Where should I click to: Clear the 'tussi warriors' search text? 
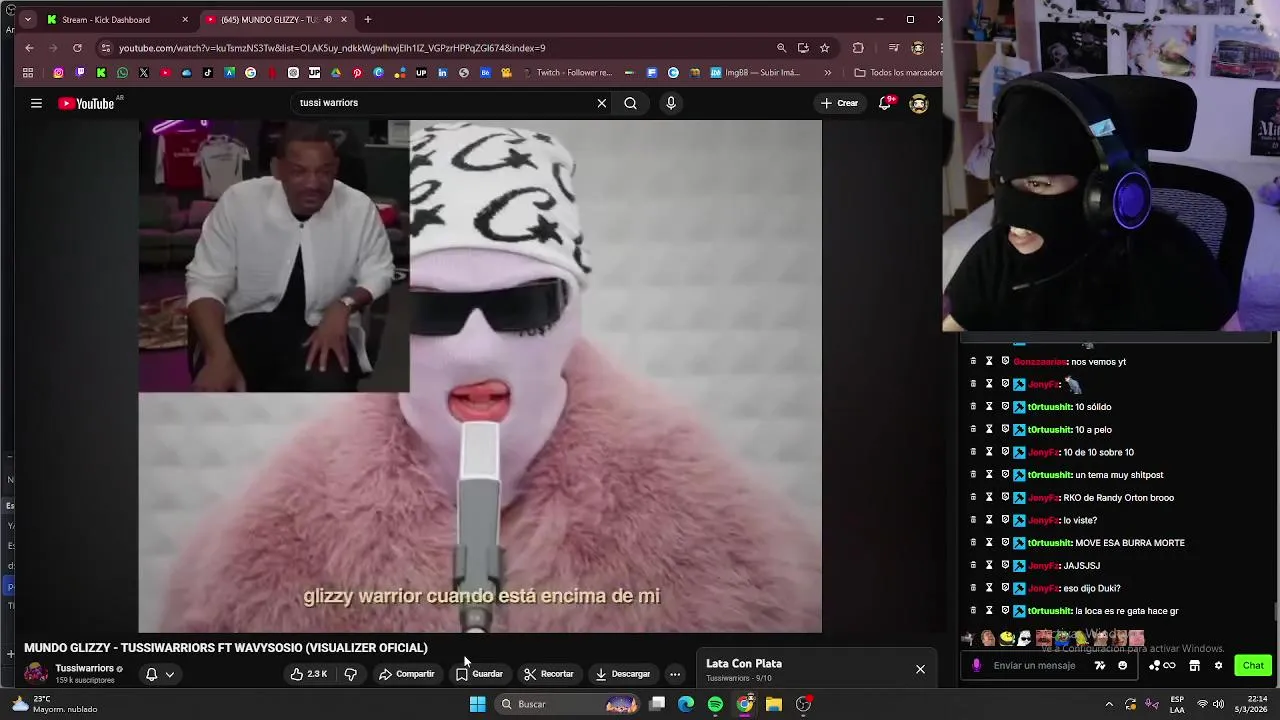tap(601, 103)
